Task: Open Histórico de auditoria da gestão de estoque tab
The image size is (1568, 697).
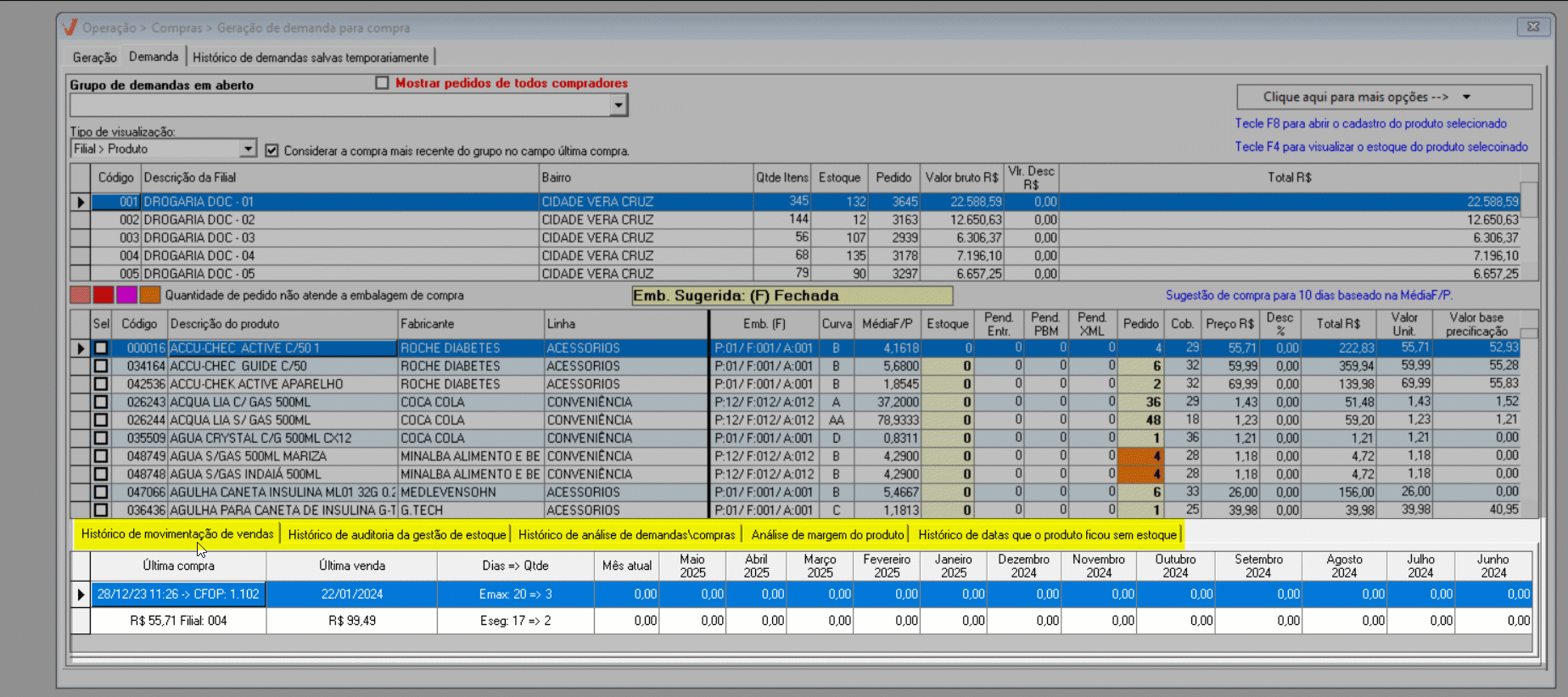Action: coord(397,535)
